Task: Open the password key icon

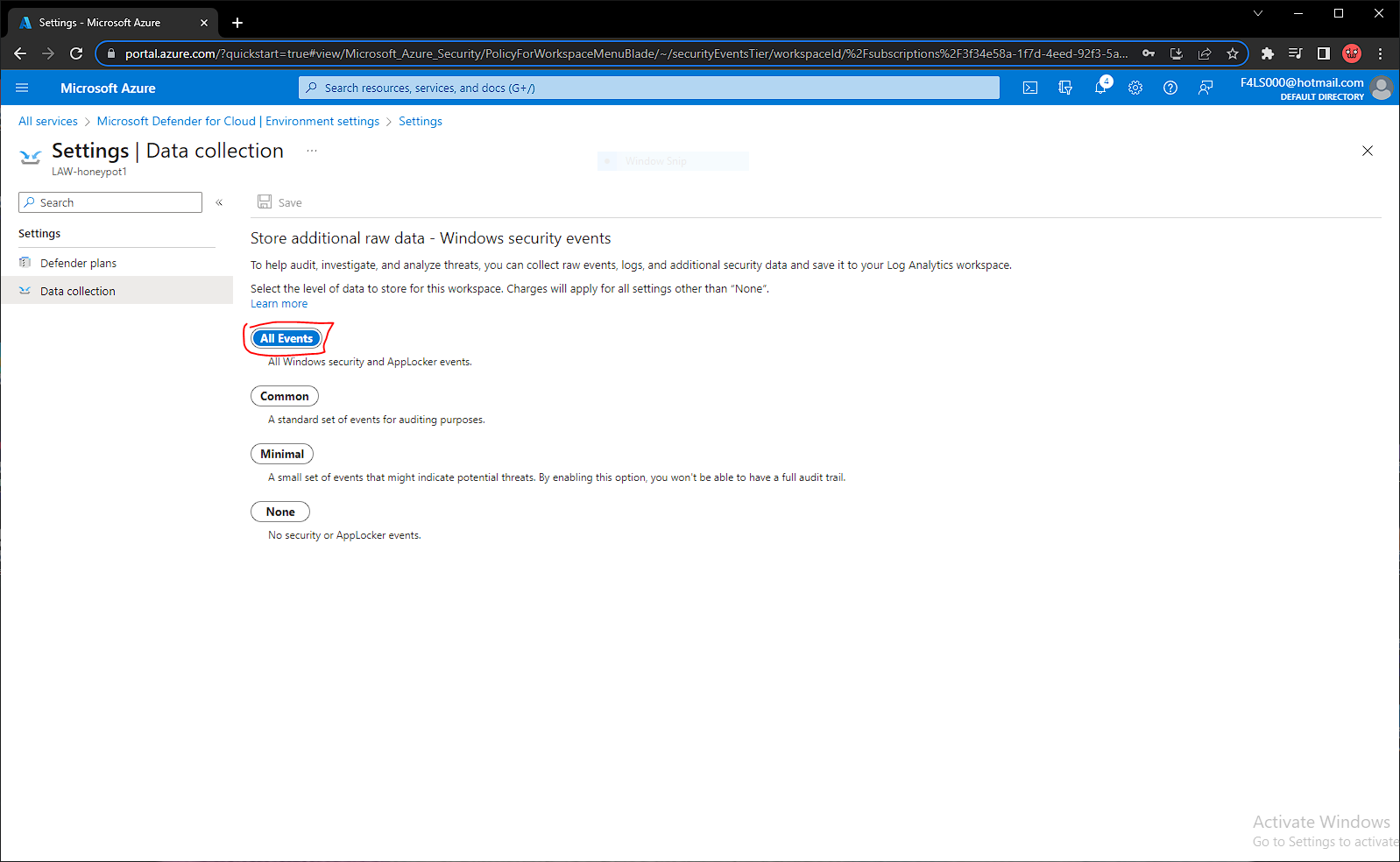Action: 1149,53
